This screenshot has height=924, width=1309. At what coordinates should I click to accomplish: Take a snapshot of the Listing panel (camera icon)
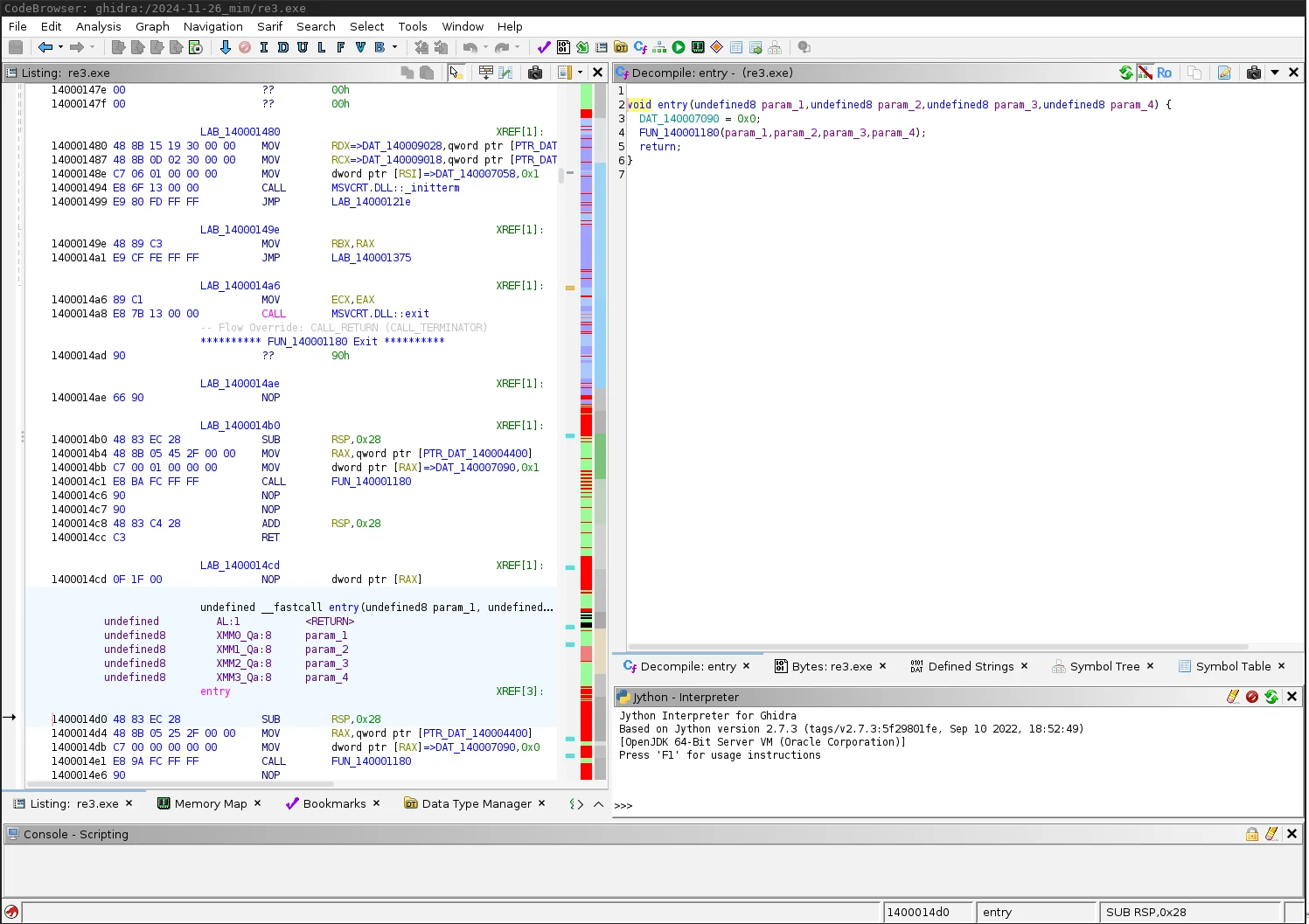[x=536, y=73]
